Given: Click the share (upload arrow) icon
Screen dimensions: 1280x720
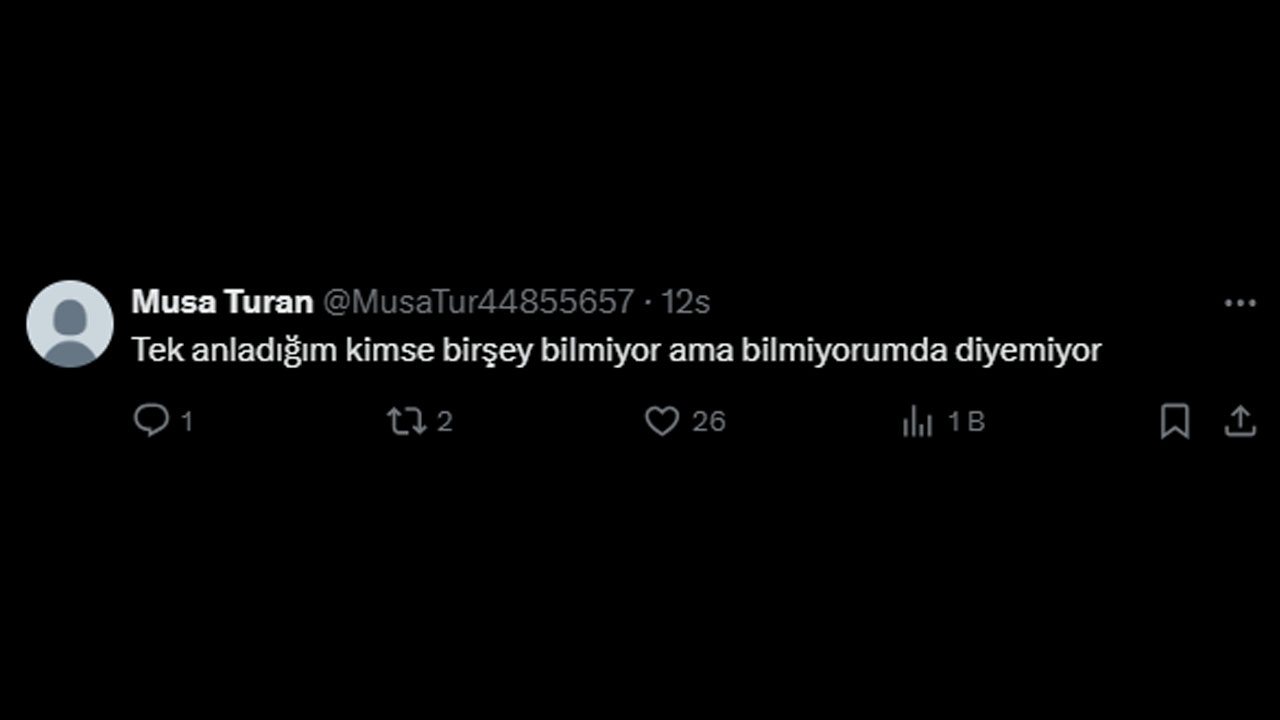Looking at the screenshot, I should (x=1240, y=421).
